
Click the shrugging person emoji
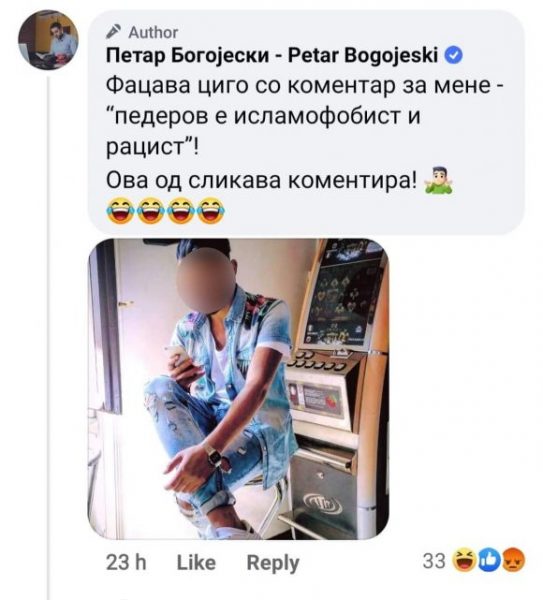438,180
